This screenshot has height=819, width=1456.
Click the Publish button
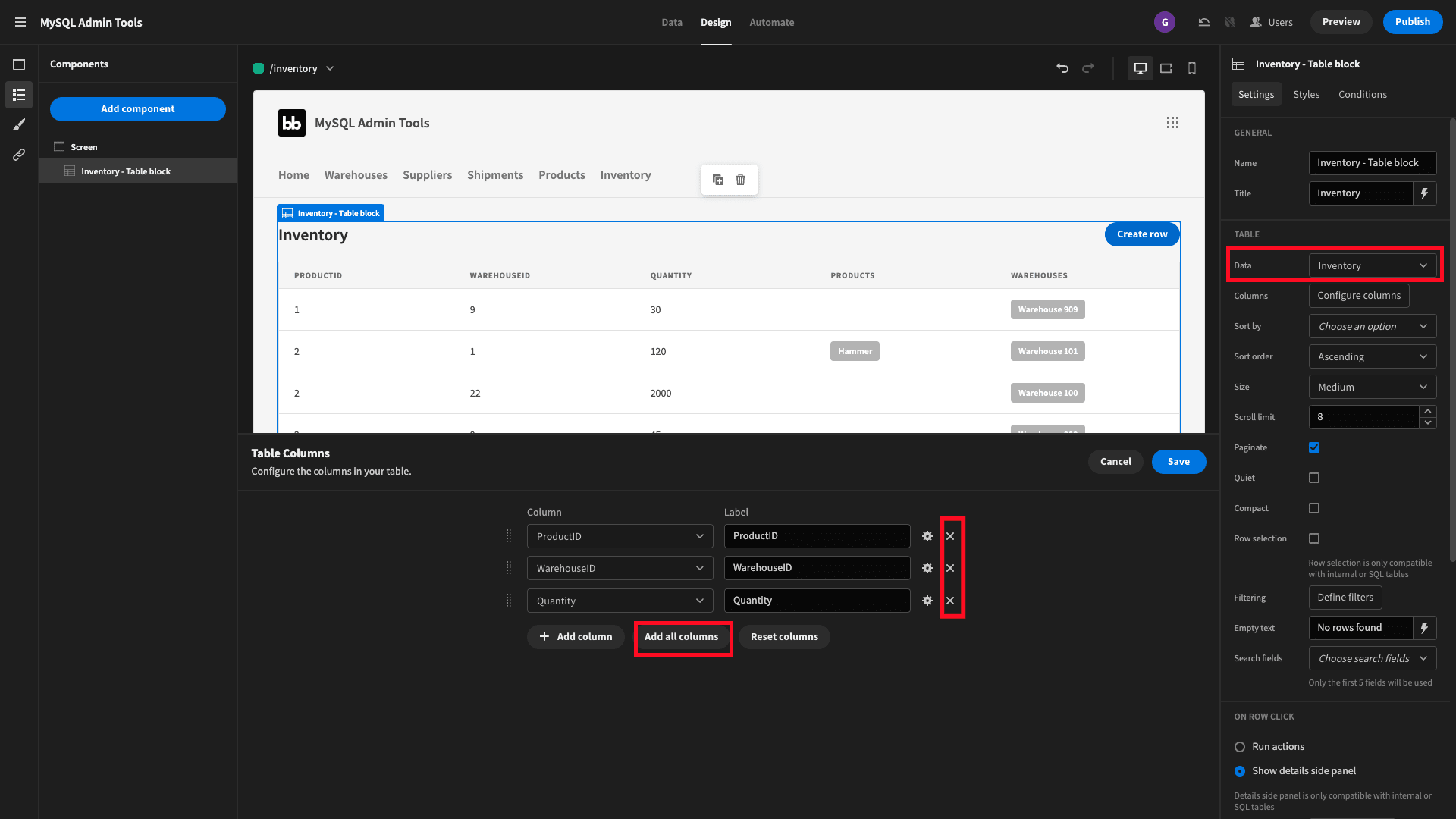[x=1413, y=22]
